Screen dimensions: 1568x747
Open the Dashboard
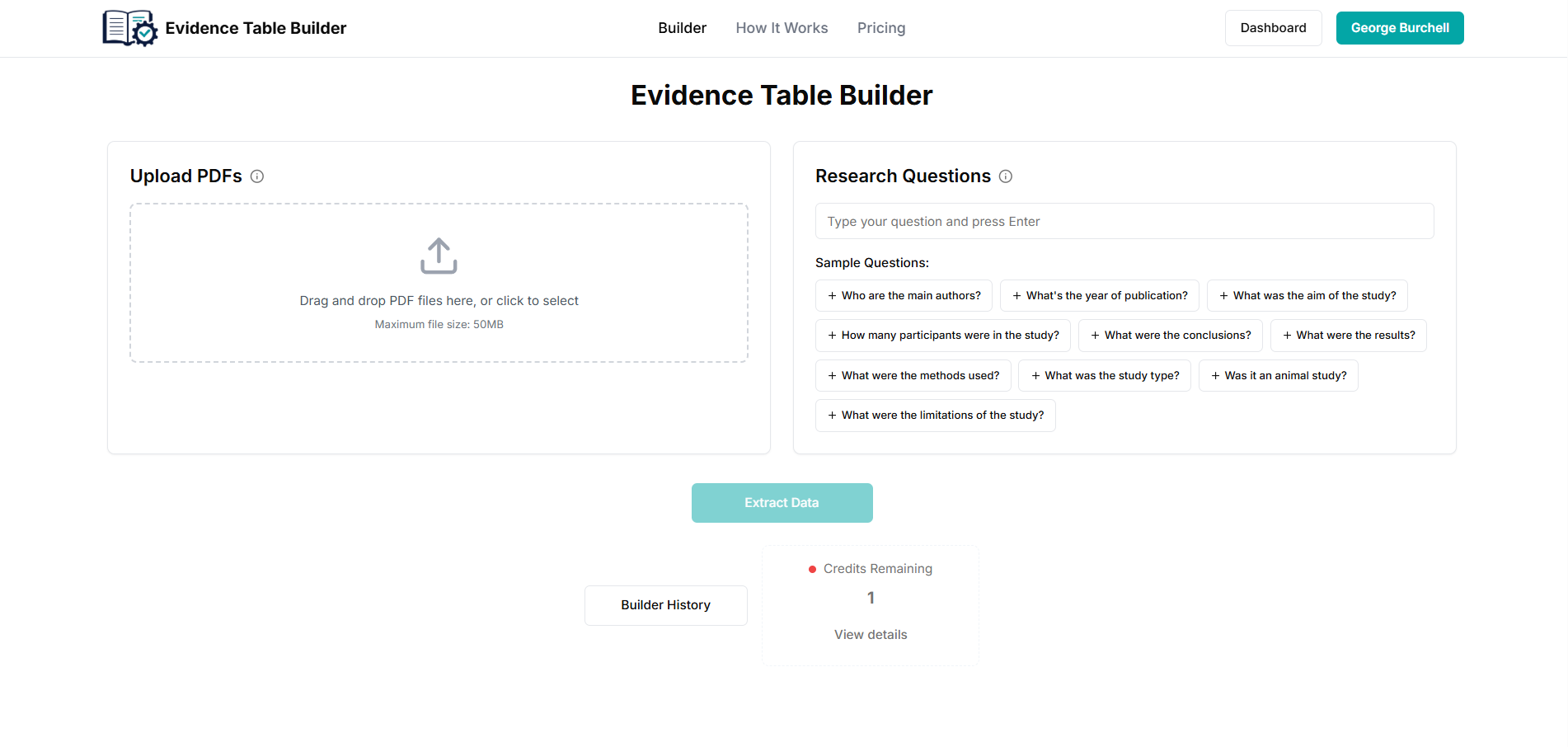tap(1273, 28)
